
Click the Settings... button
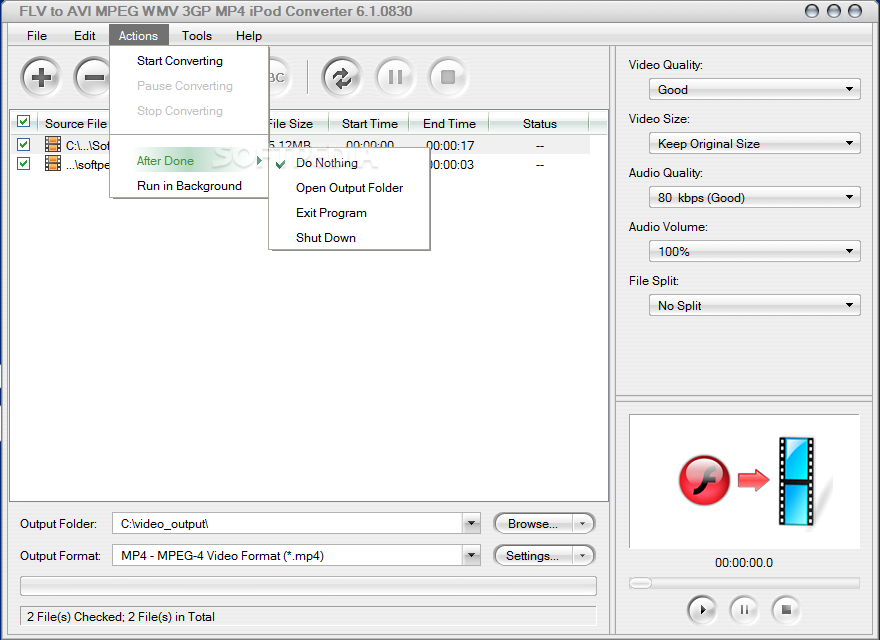(533, 555)
